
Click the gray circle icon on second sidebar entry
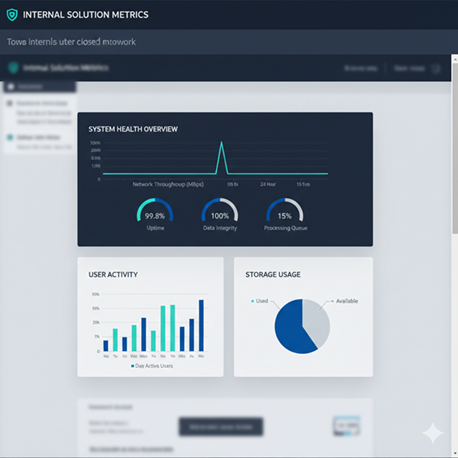10,103
